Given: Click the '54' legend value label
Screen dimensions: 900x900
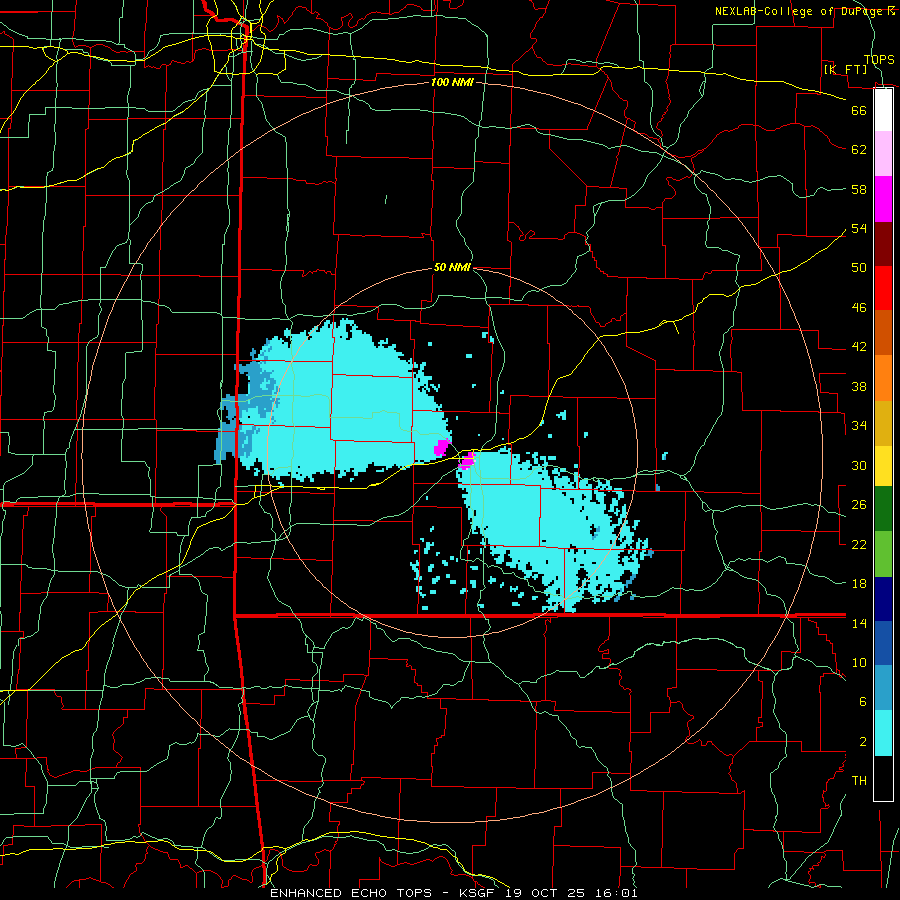Looking at the screenshot, I should (859, 228).
